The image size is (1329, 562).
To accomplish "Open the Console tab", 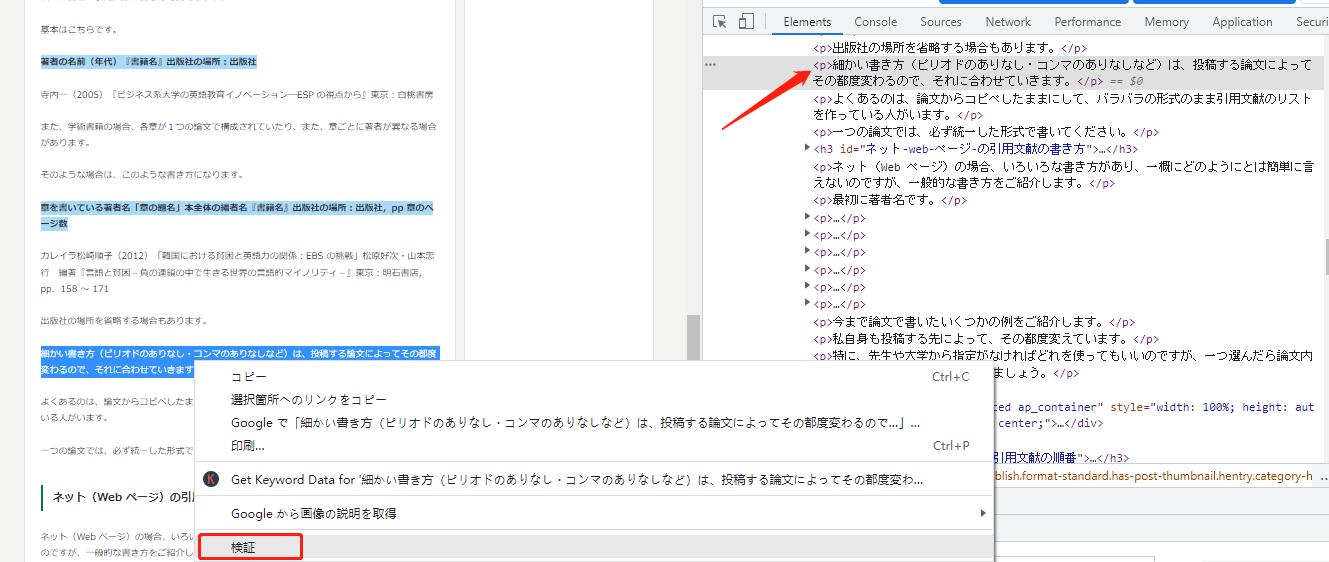I will pyautogui.click(x=875, y=22).
